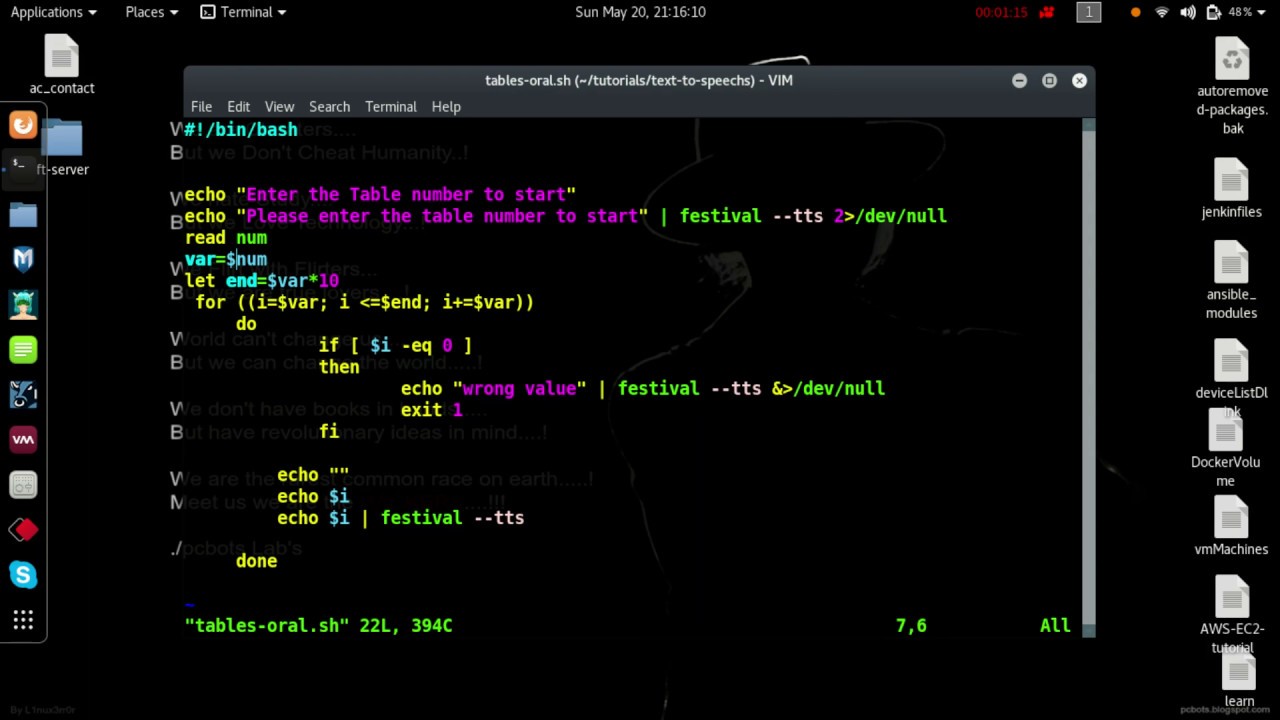Click the volume speaker icon
The width and height of the screenshot is (1280, 720).
tap(1188, 12)
